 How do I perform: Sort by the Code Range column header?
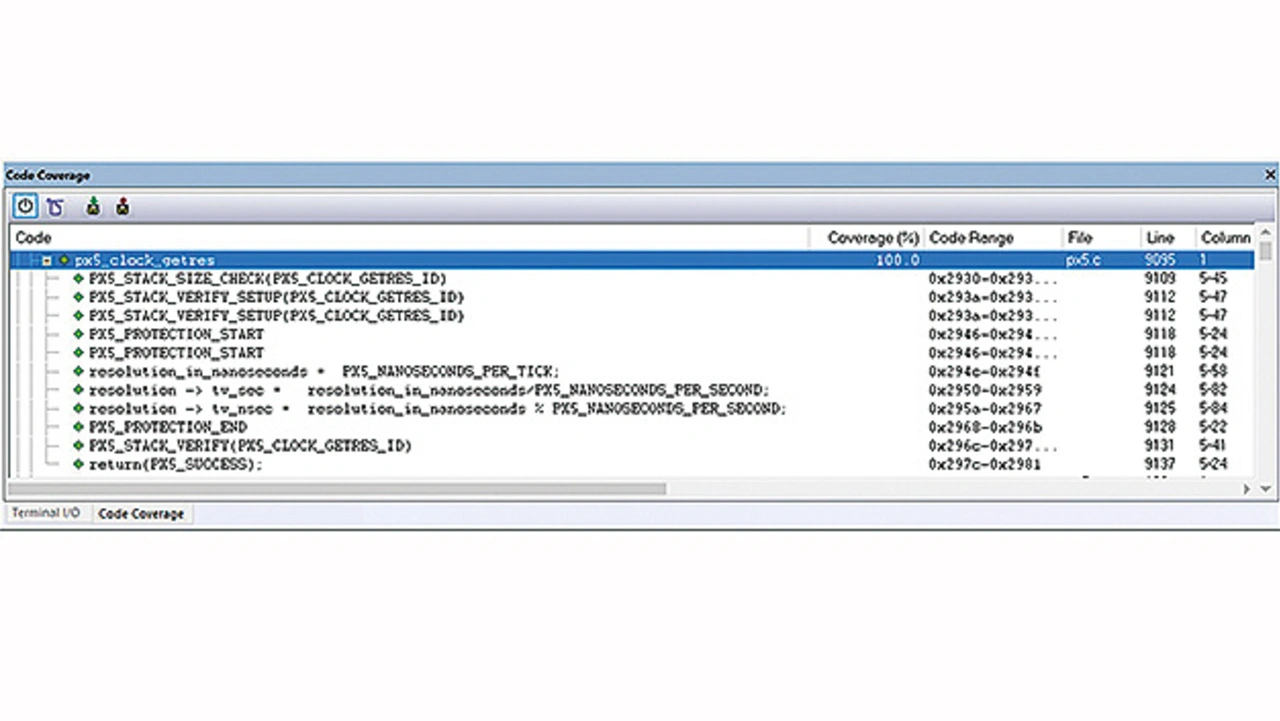coord(971,238)
